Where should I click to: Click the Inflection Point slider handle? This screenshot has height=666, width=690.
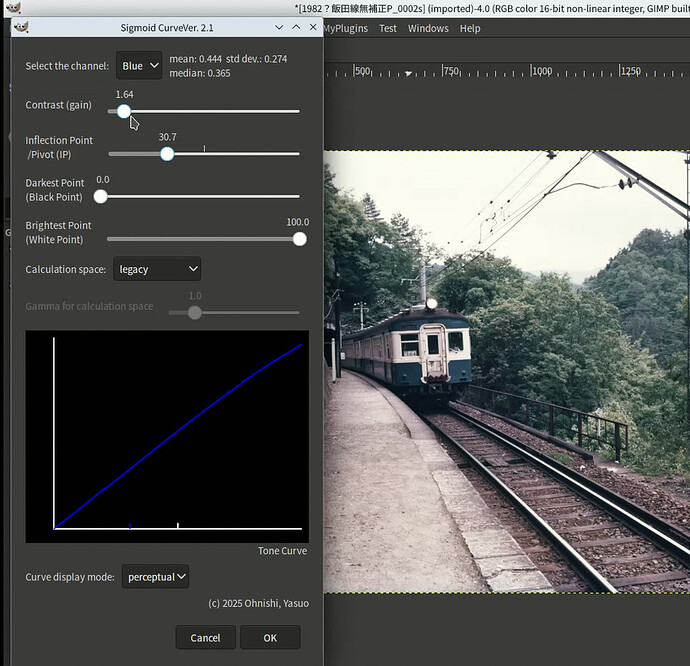(x=167, y=154)
